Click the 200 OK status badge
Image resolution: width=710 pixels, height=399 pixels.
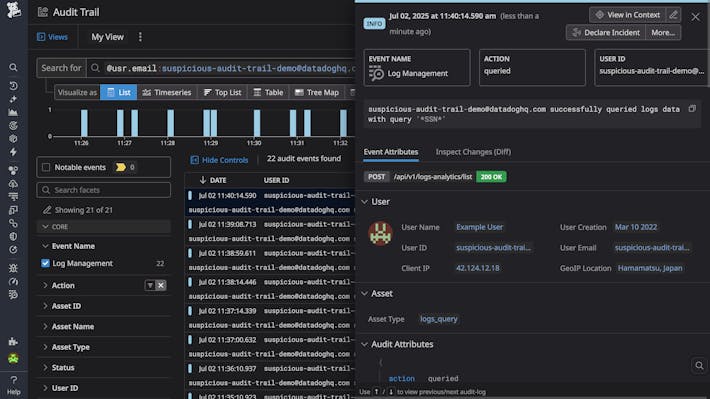[491, 177]
